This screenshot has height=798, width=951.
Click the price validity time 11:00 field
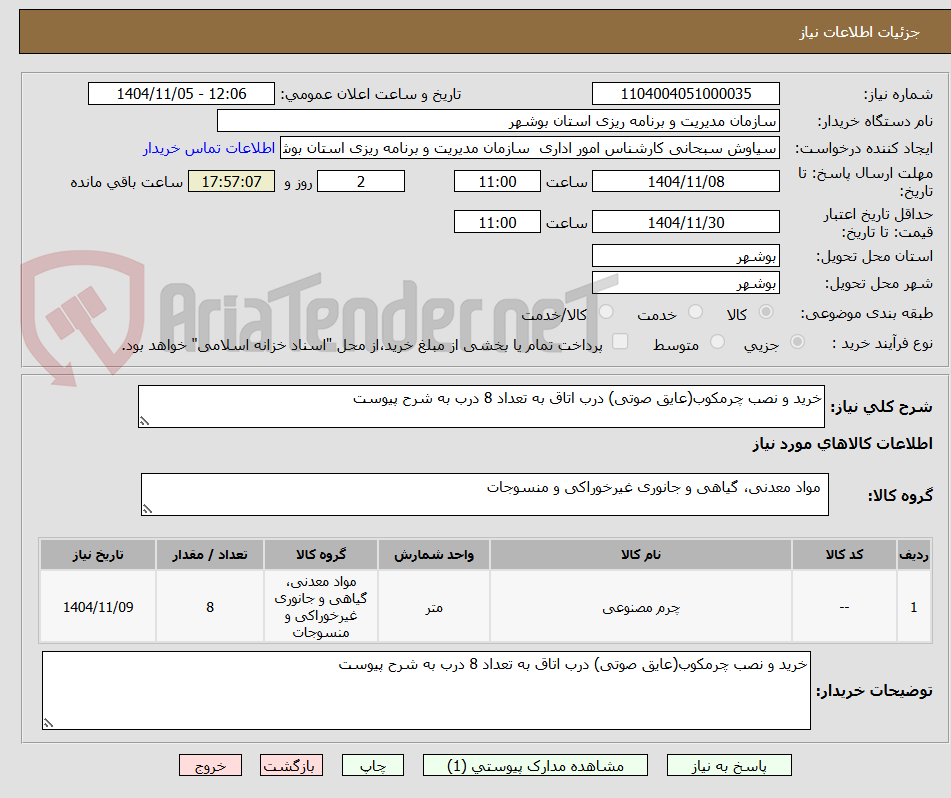[x=497, y=222]
